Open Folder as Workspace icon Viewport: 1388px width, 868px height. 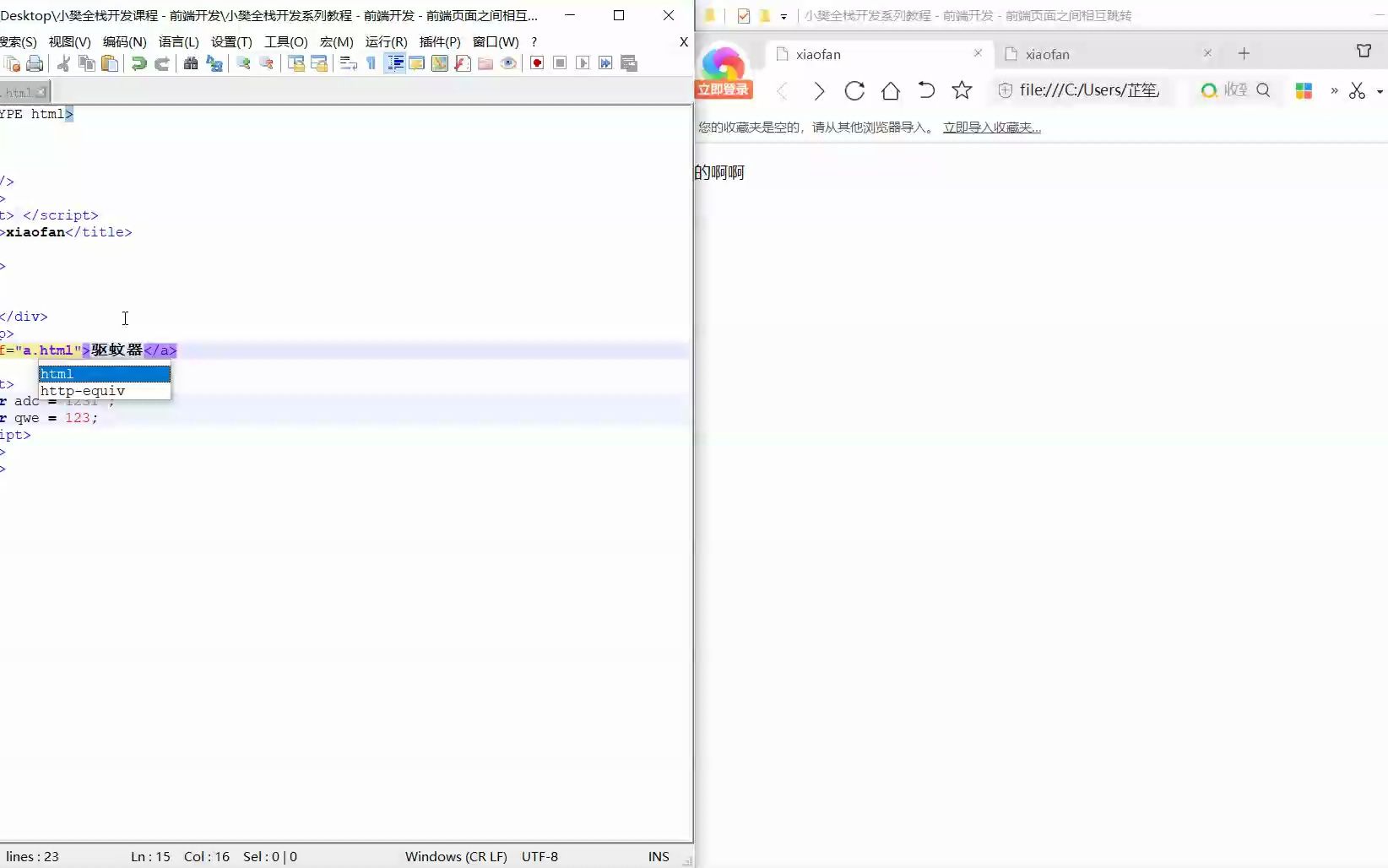pos(485,63)
